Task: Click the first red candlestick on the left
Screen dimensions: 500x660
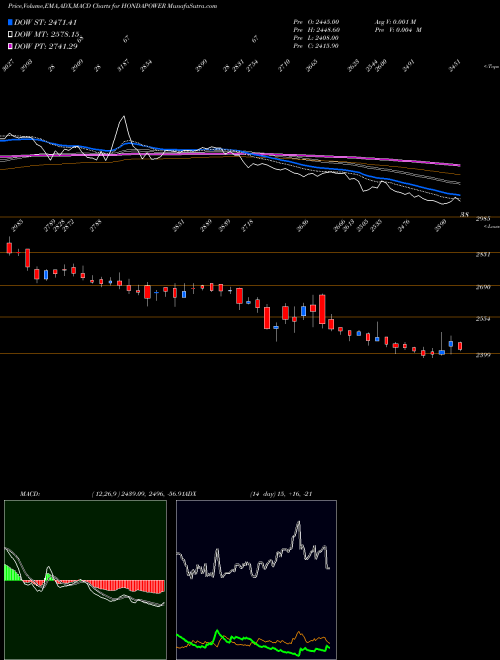Action: pyautogui.click(x=9, y=248)
